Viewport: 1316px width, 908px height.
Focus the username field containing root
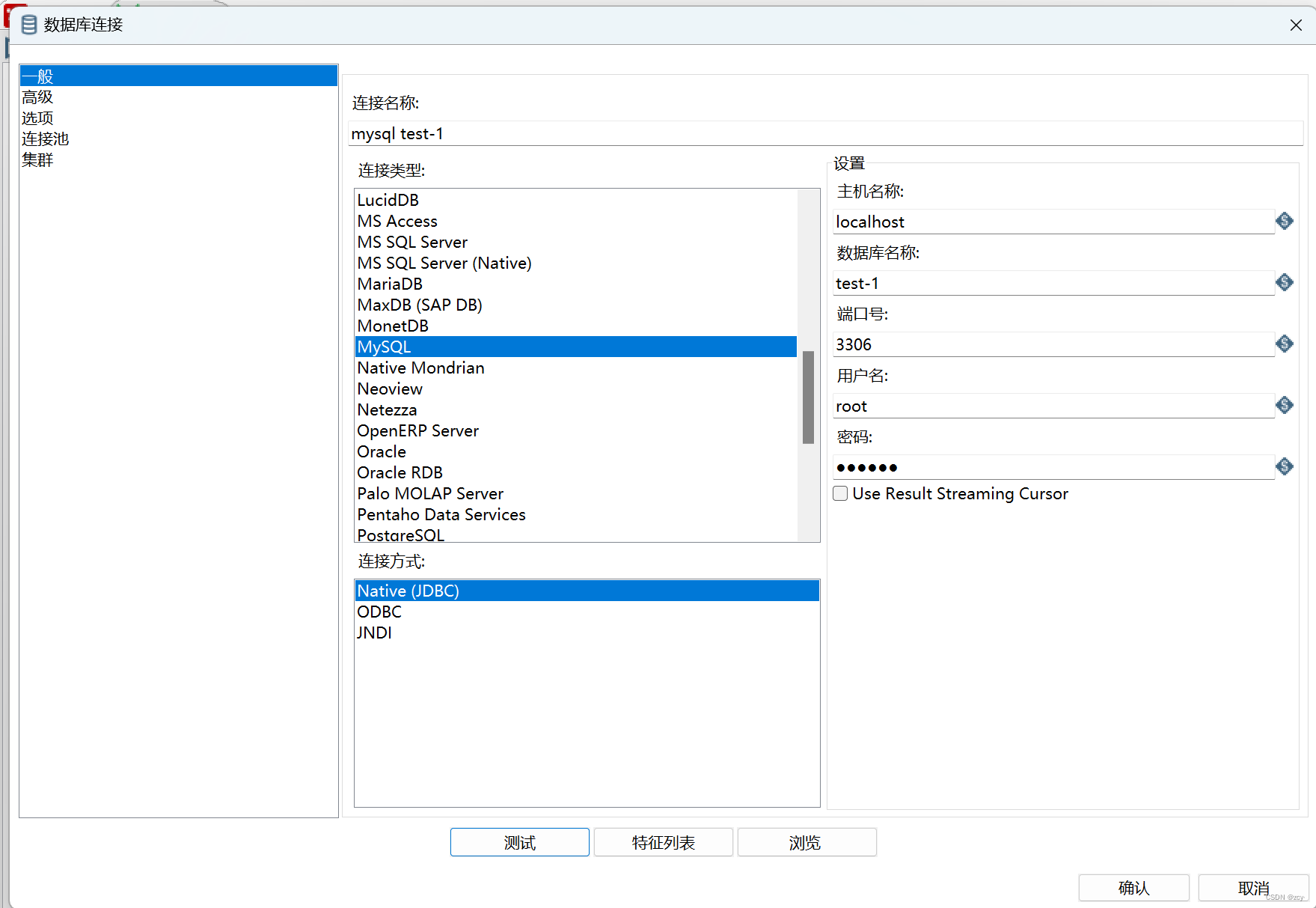(x=1053, y=406)
